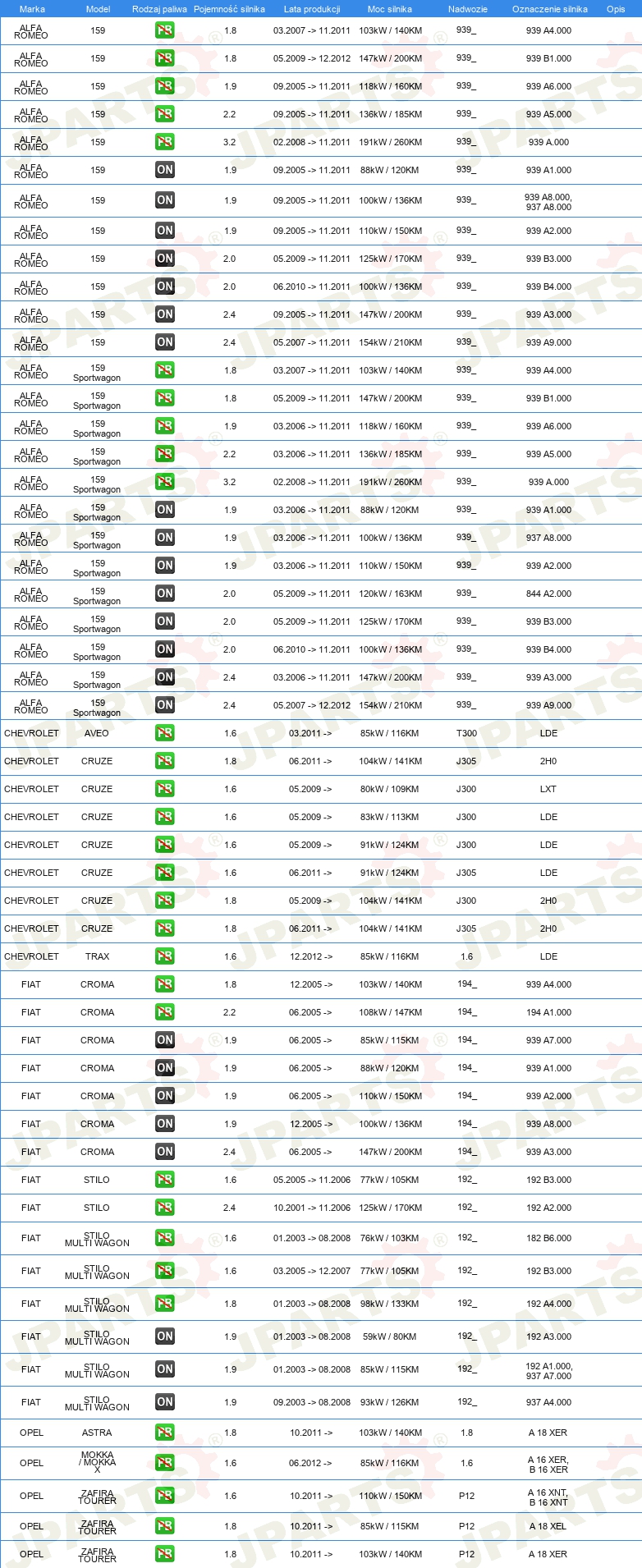Click the 'TRAX' model cell
The width and height of the screenshot is (642, 1568).
click(x=97, y=956)
